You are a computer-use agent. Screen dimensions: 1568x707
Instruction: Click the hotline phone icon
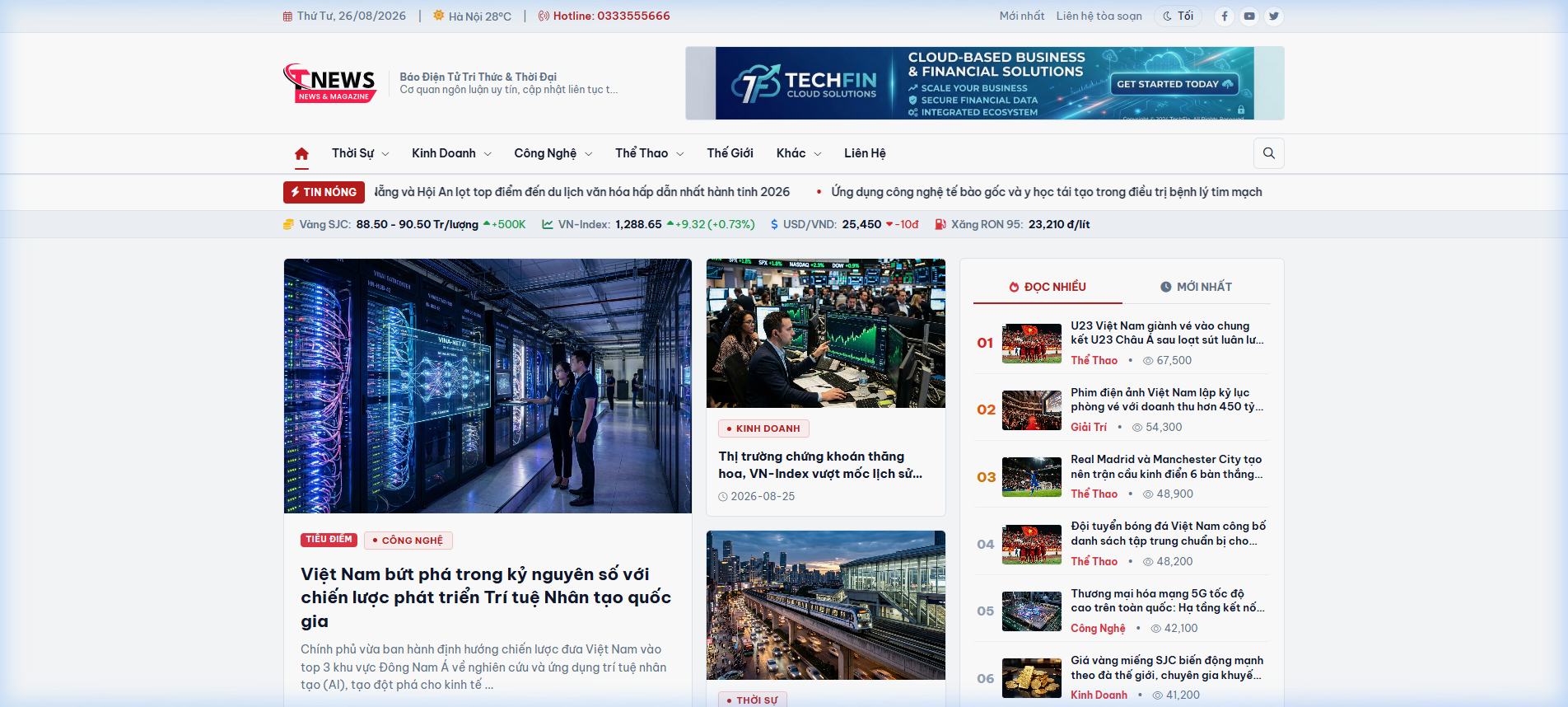pos(544,16)
